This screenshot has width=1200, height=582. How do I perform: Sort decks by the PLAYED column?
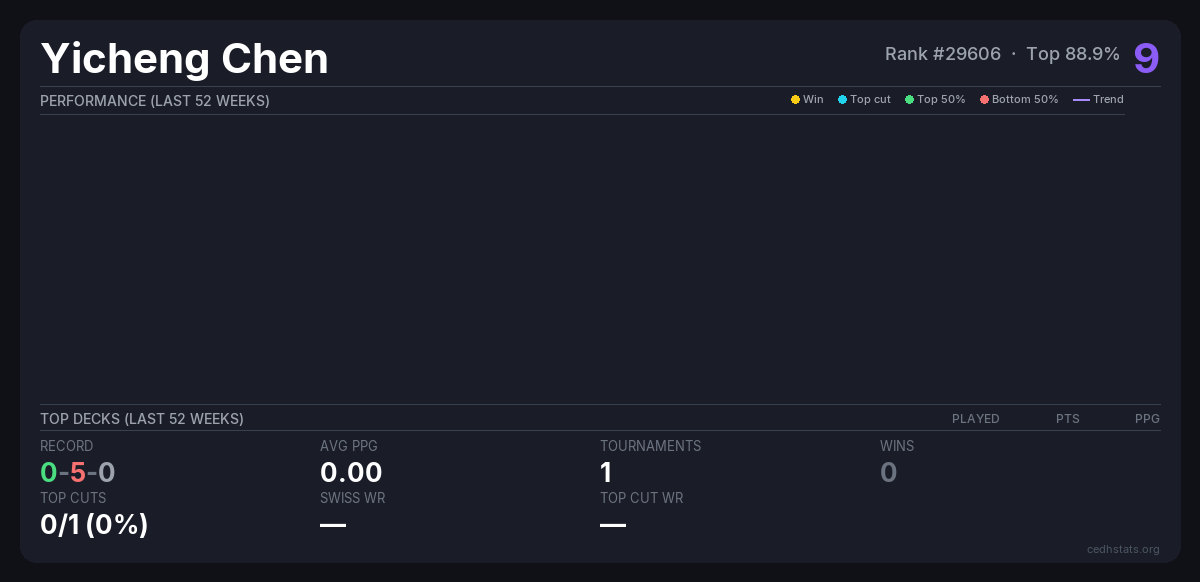(x=975, y=419)
